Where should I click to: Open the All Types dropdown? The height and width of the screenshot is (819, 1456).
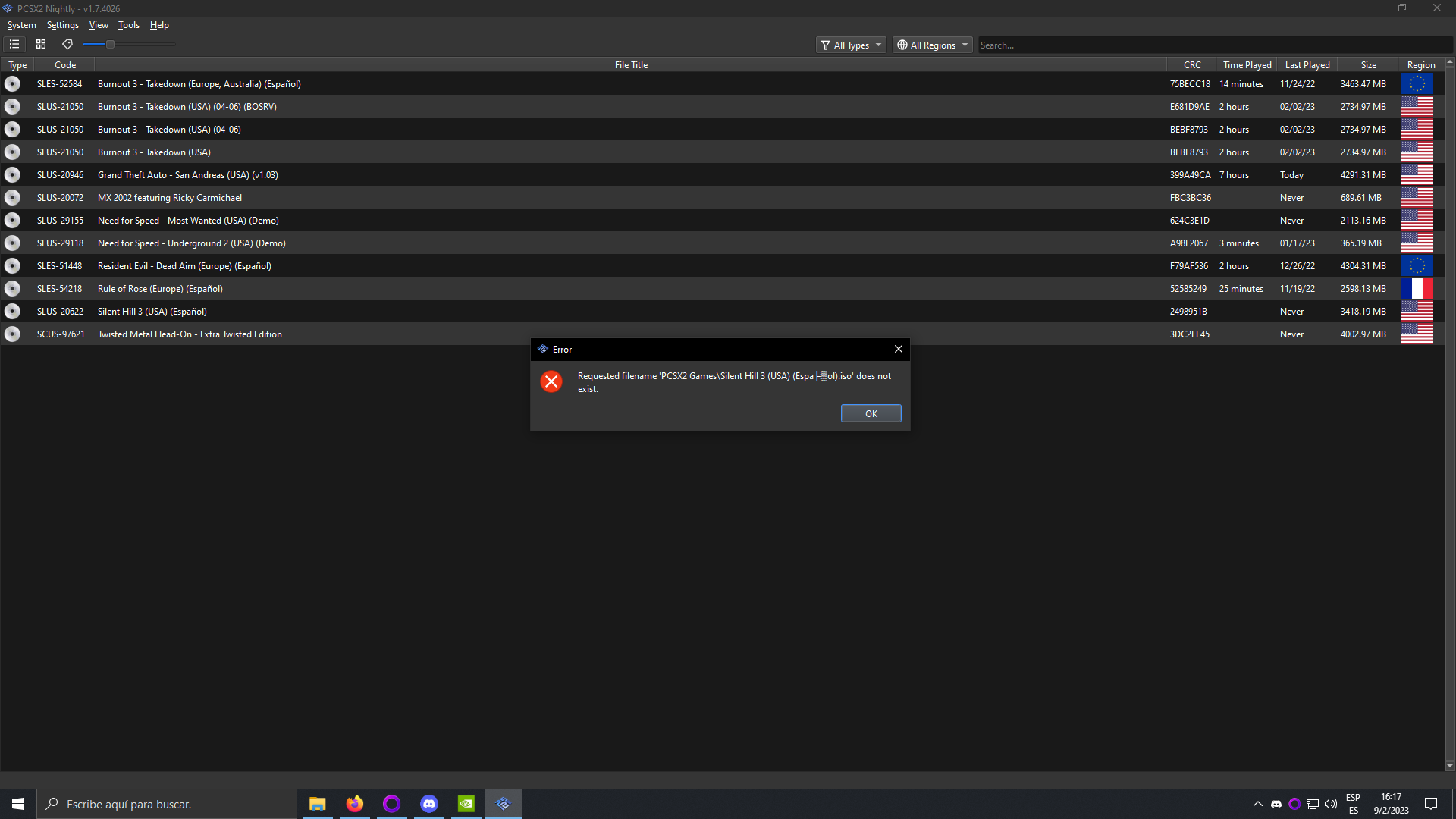[851, 45]
